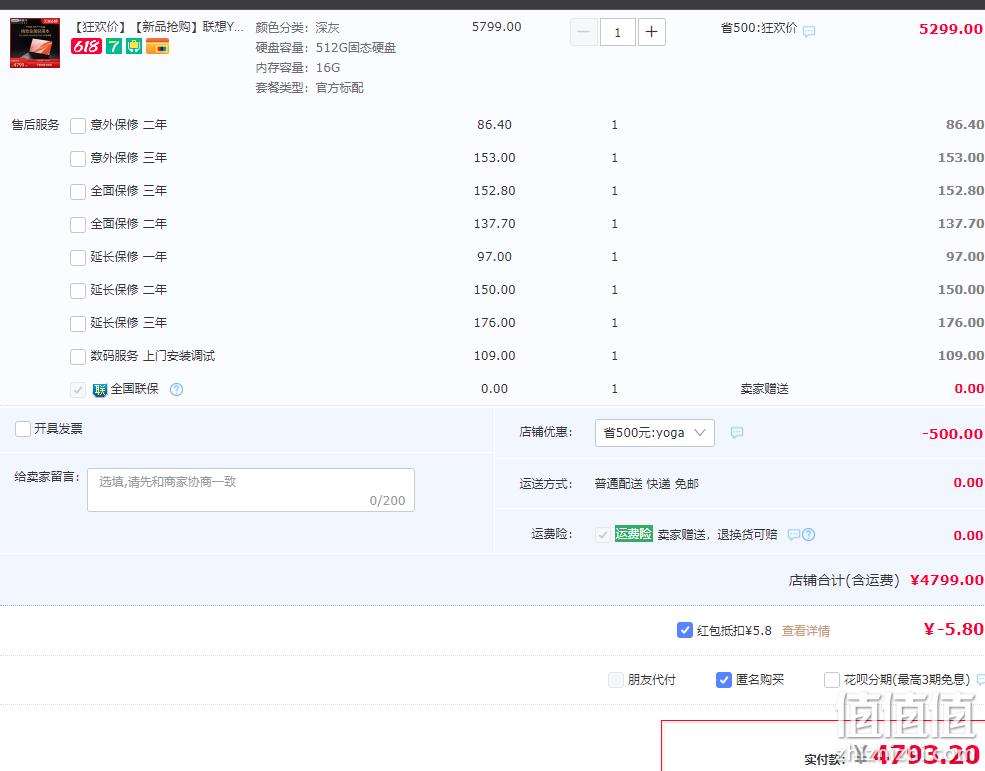Check 数码服务 上门安装调试 box
This screenshot has height=771, width=985.
click(x=78, y=357)
